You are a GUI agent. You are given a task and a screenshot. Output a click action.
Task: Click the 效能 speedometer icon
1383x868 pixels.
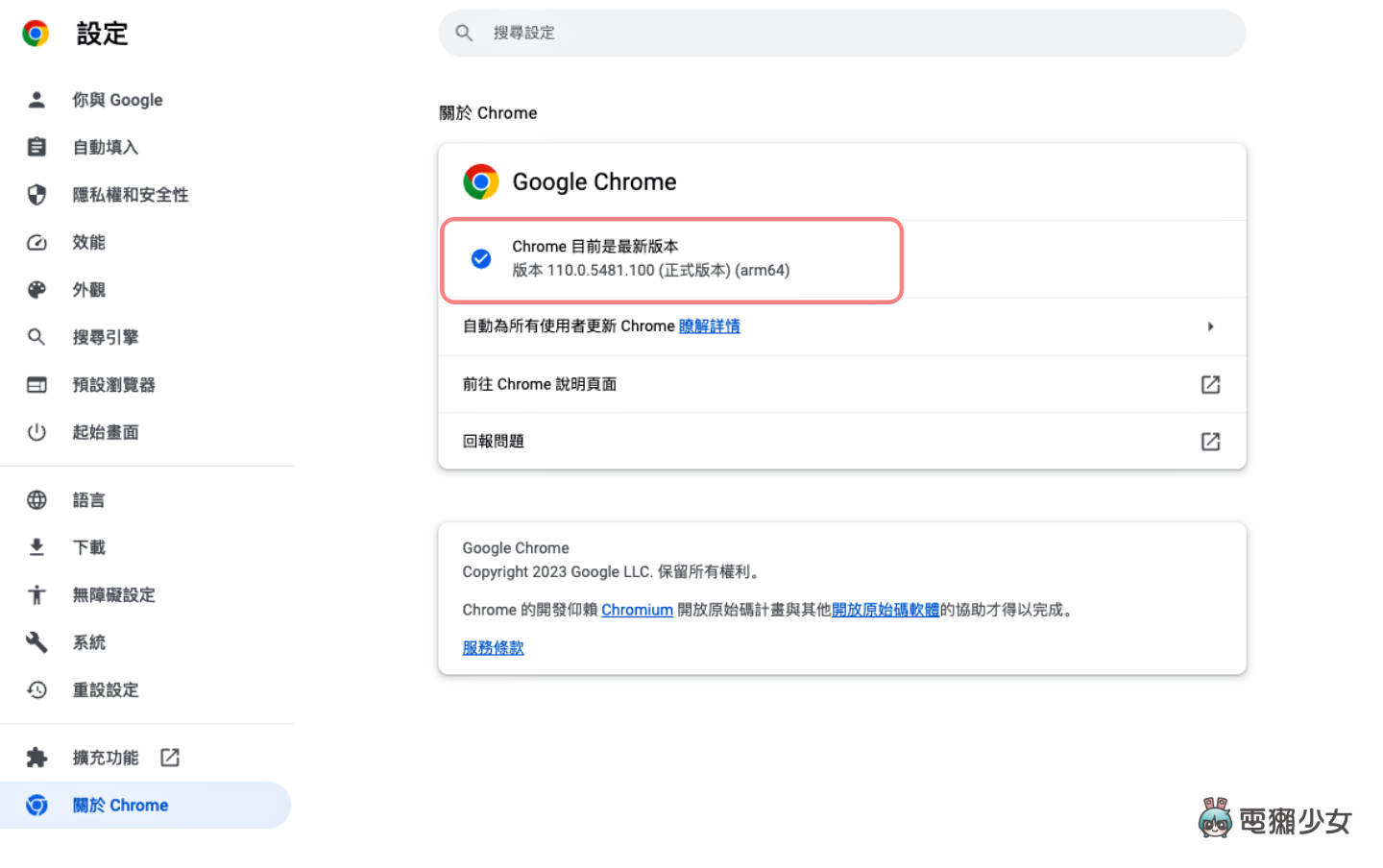point(36,242)
